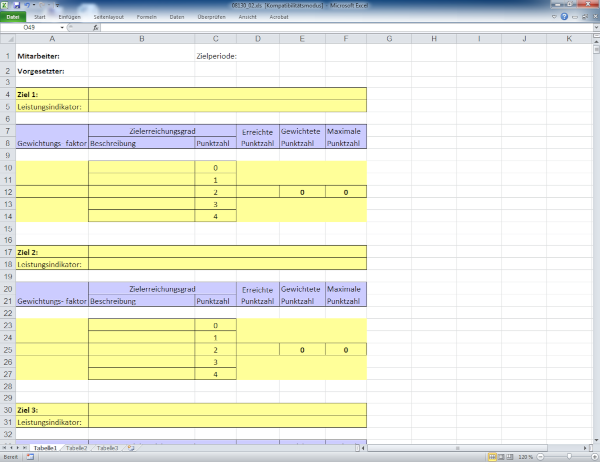Open the Datei backstage menu
This screenshot has height=462, width=600.
coord(12,17)
